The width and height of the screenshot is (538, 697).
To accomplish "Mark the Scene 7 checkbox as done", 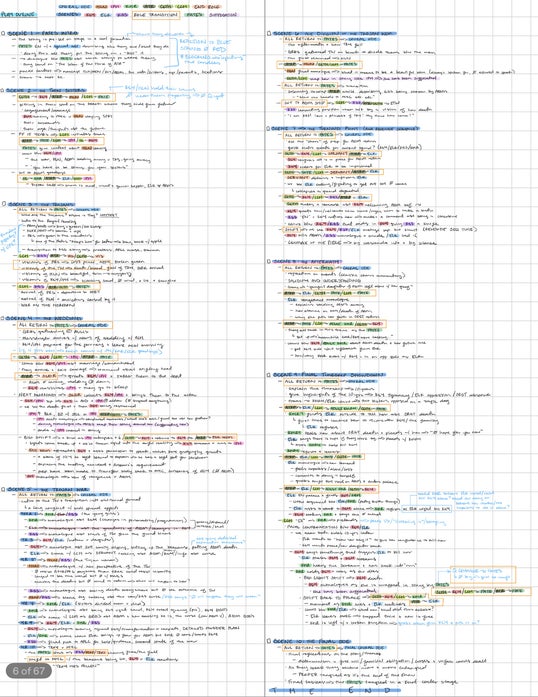I will point(269,128).
